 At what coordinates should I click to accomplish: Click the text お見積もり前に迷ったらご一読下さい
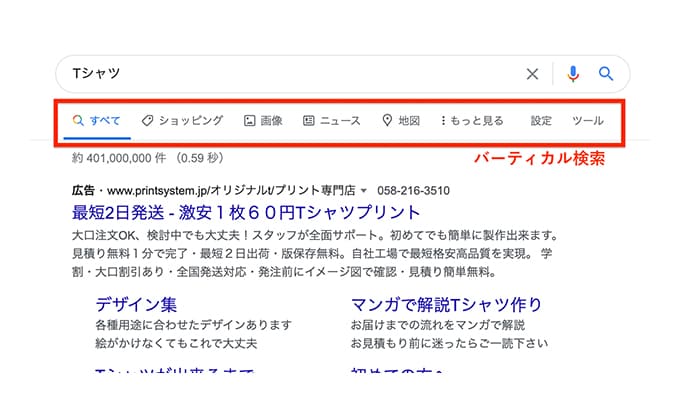coord(449,344)
